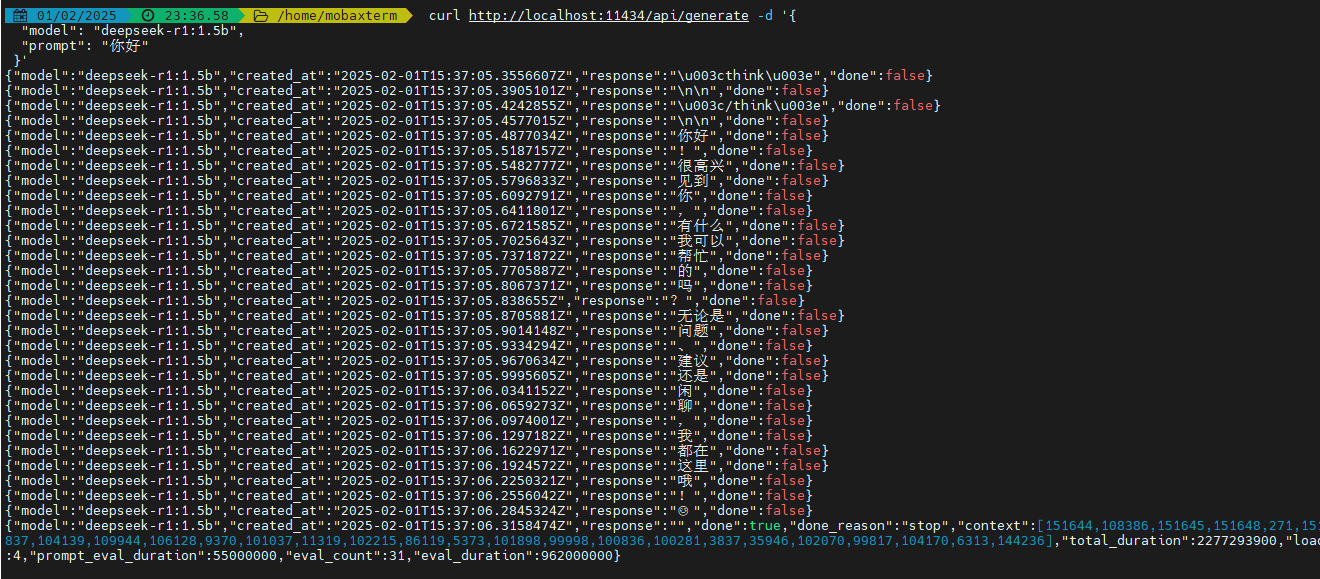
Task: Click timestamp 2025-02-01T15:37:05.838655Z
Action: click(x=448, y=301)
